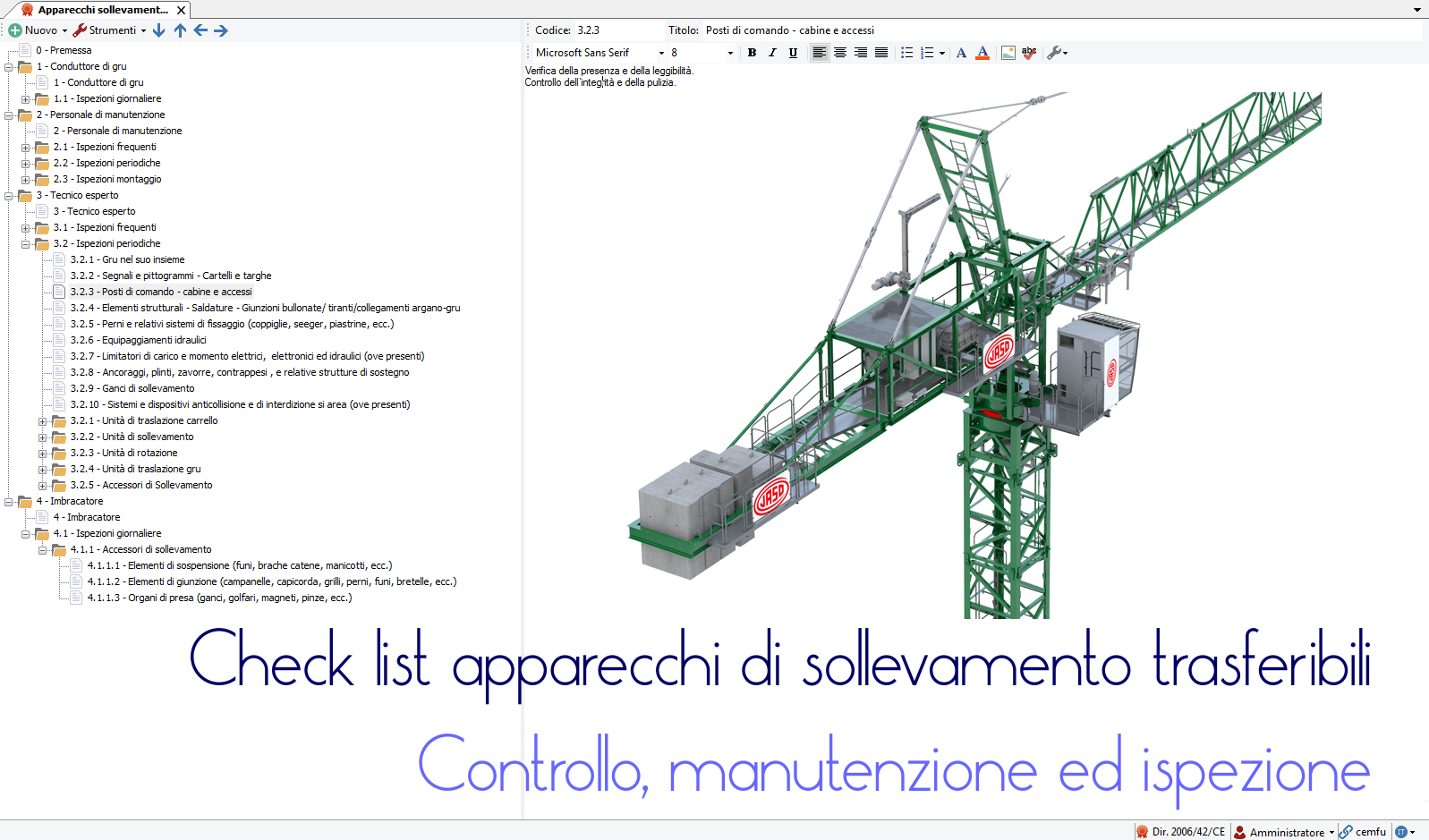Image resolution: width=1429 pixels, height=840 pixels.
Task: Toggle bold formatting
Action: click(752, 53)
